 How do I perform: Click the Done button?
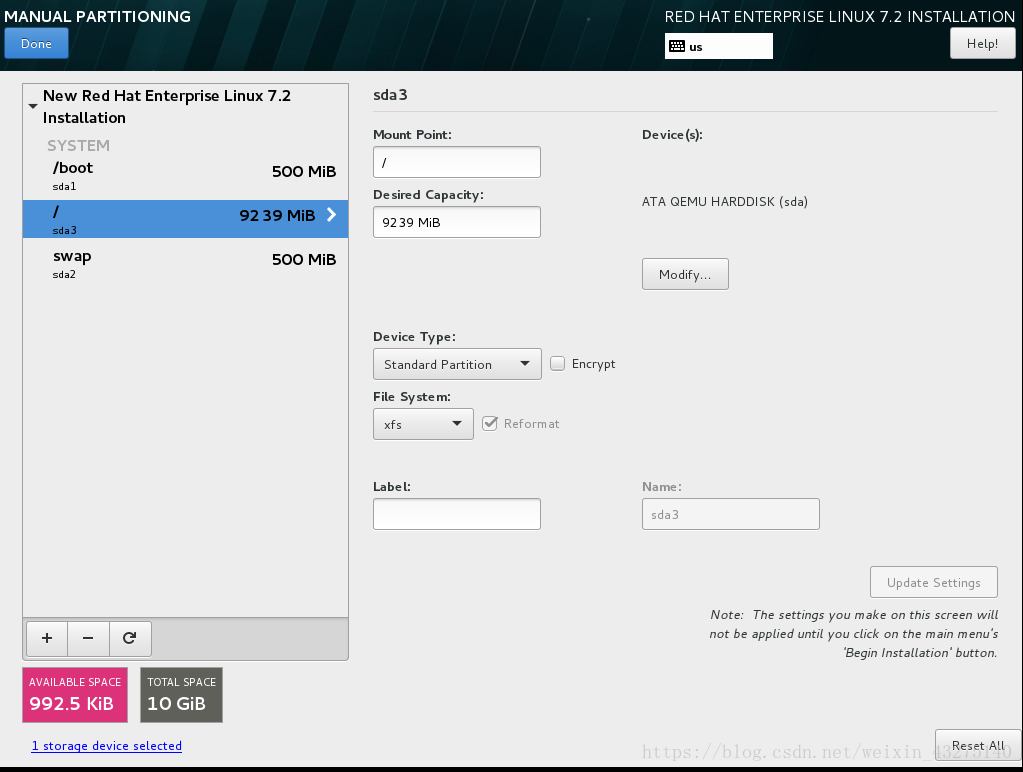tap(37, 44)
